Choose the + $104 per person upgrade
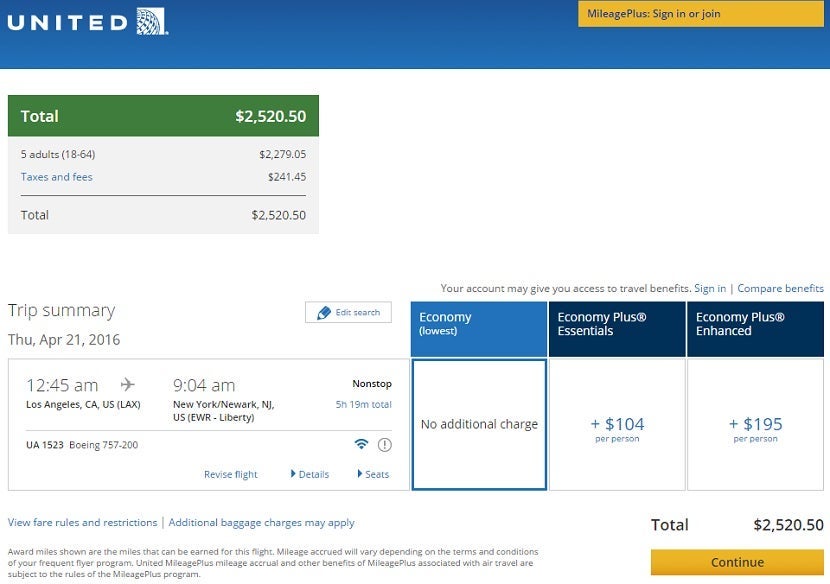 pos(617,425)
